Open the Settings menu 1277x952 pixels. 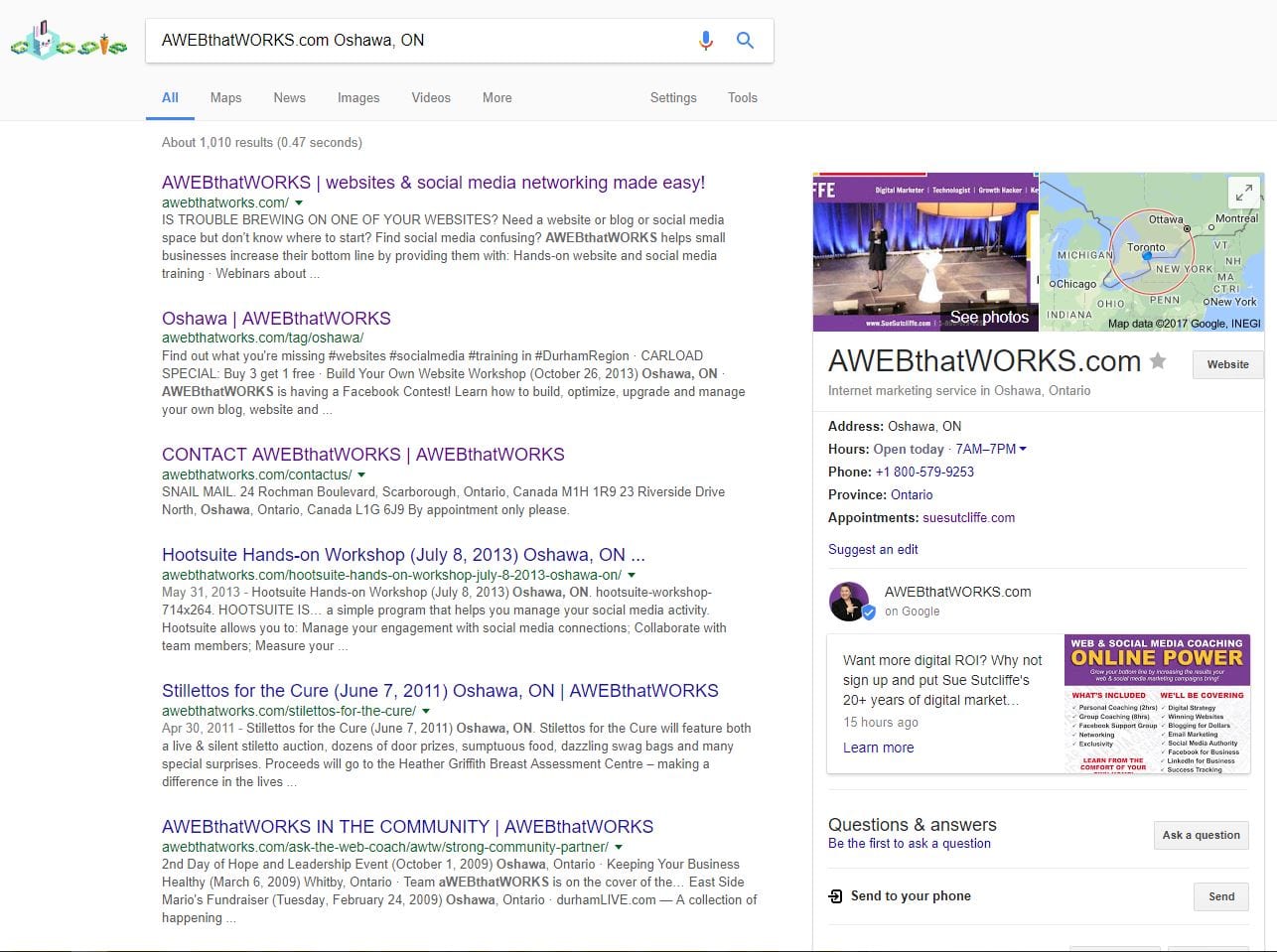673,97
